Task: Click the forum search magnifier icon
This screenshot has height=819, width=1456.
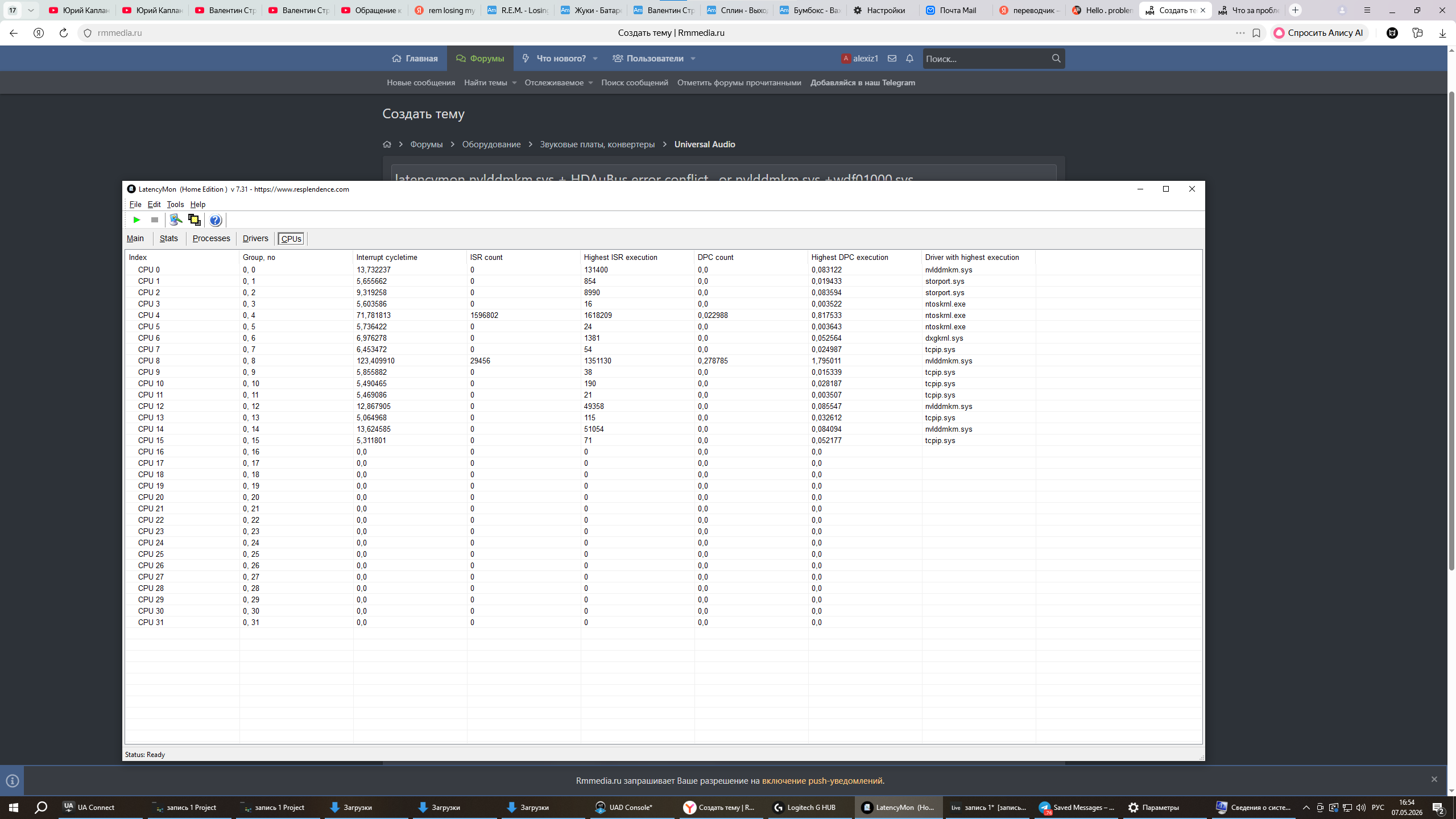Action: tap(1056, 59)
